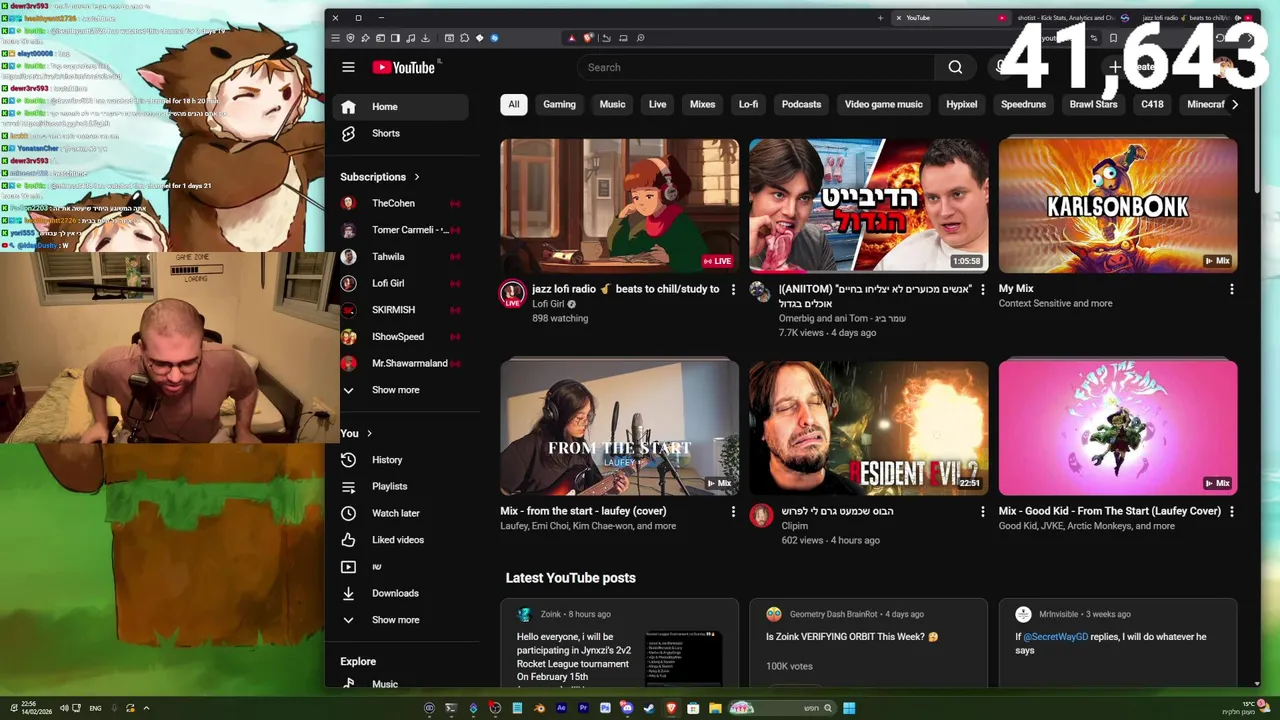
Task: Open IShowSpeed subscription channel
Action: (x=400, y=337)
